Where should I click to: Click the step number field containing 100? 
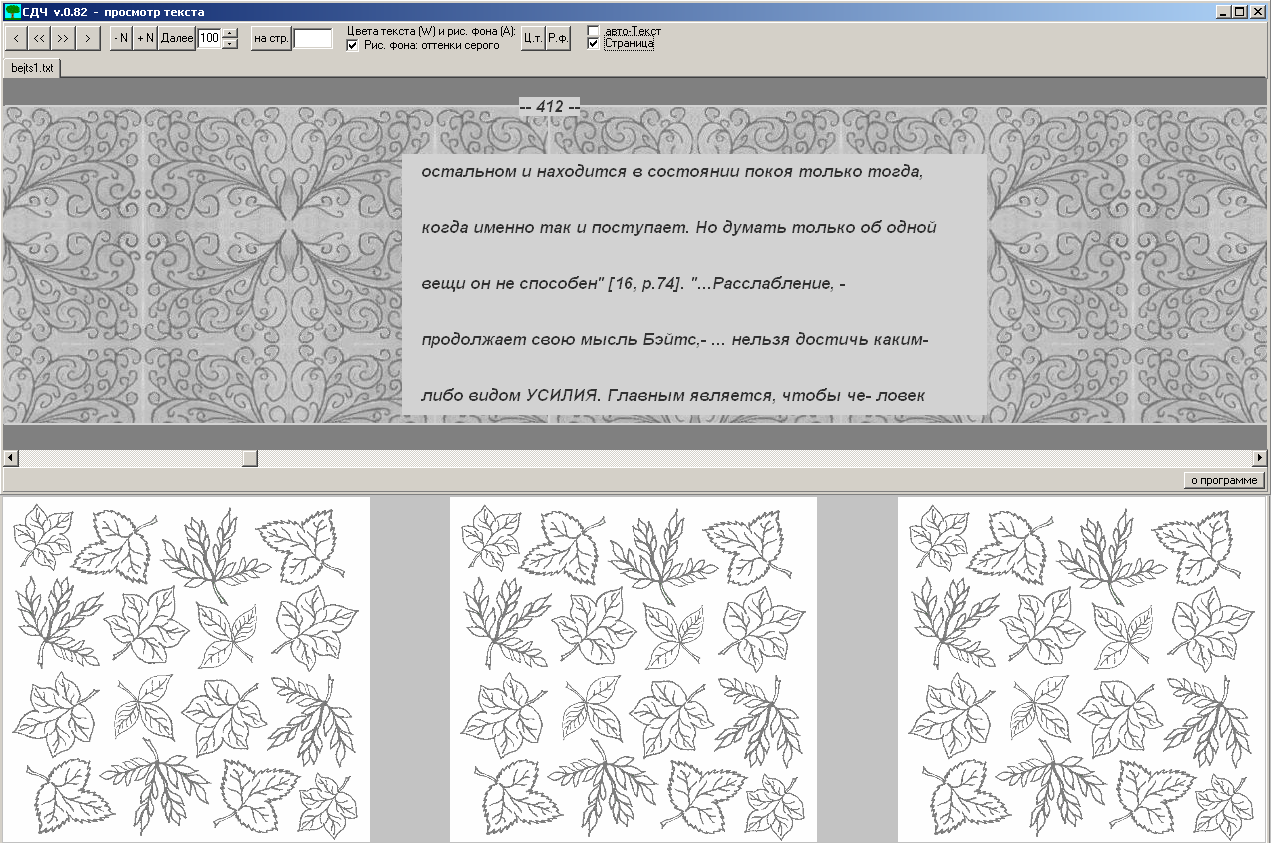tap(208, 38)
